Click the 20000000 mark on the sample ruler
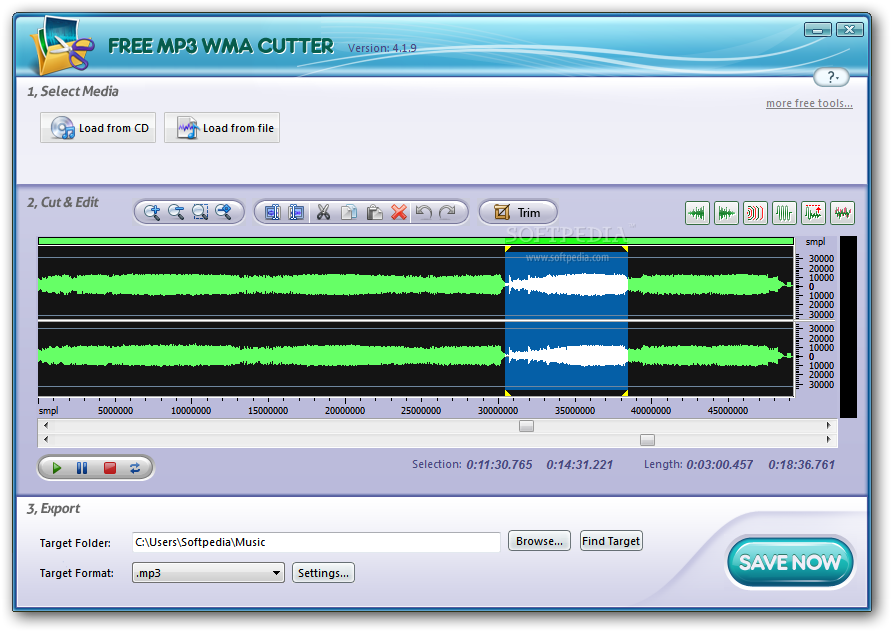892x632 pixels. click(345, 410)
